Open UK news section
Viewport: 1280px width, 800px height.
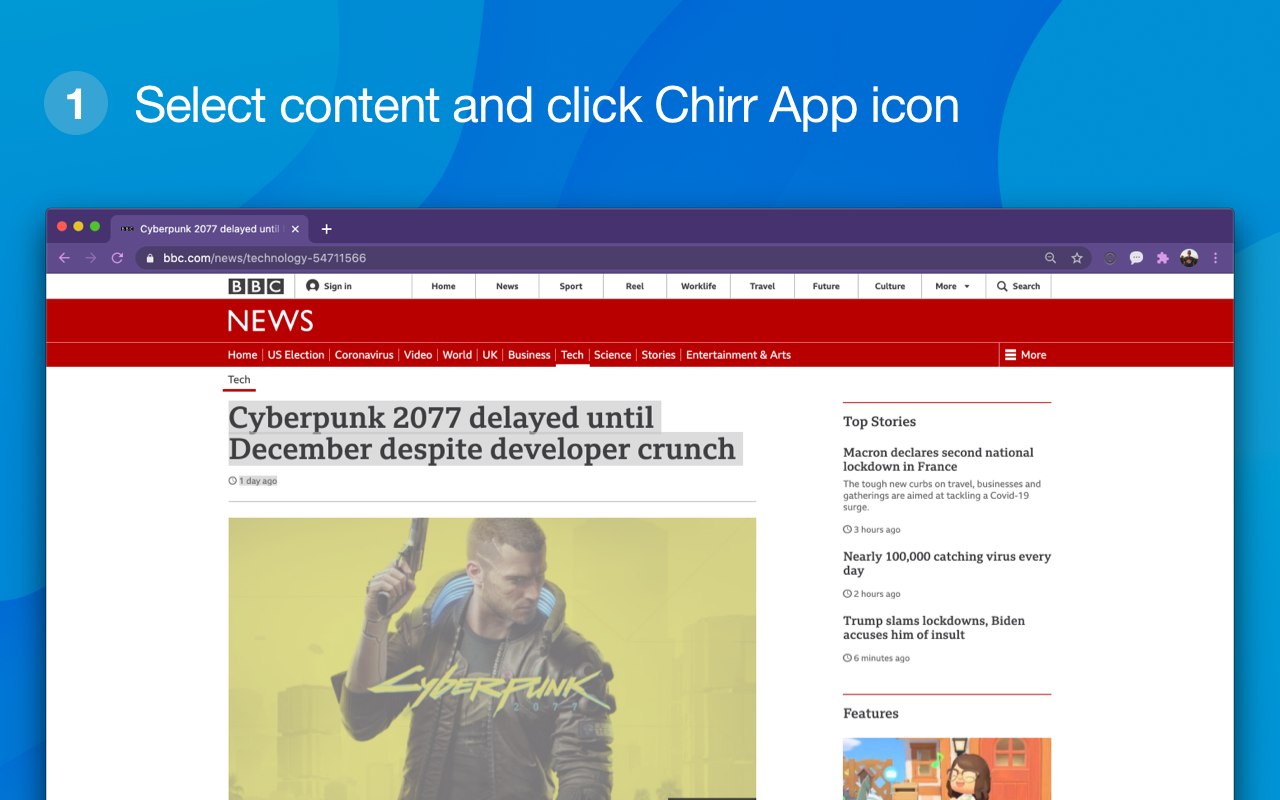click(x=490, y=355)
